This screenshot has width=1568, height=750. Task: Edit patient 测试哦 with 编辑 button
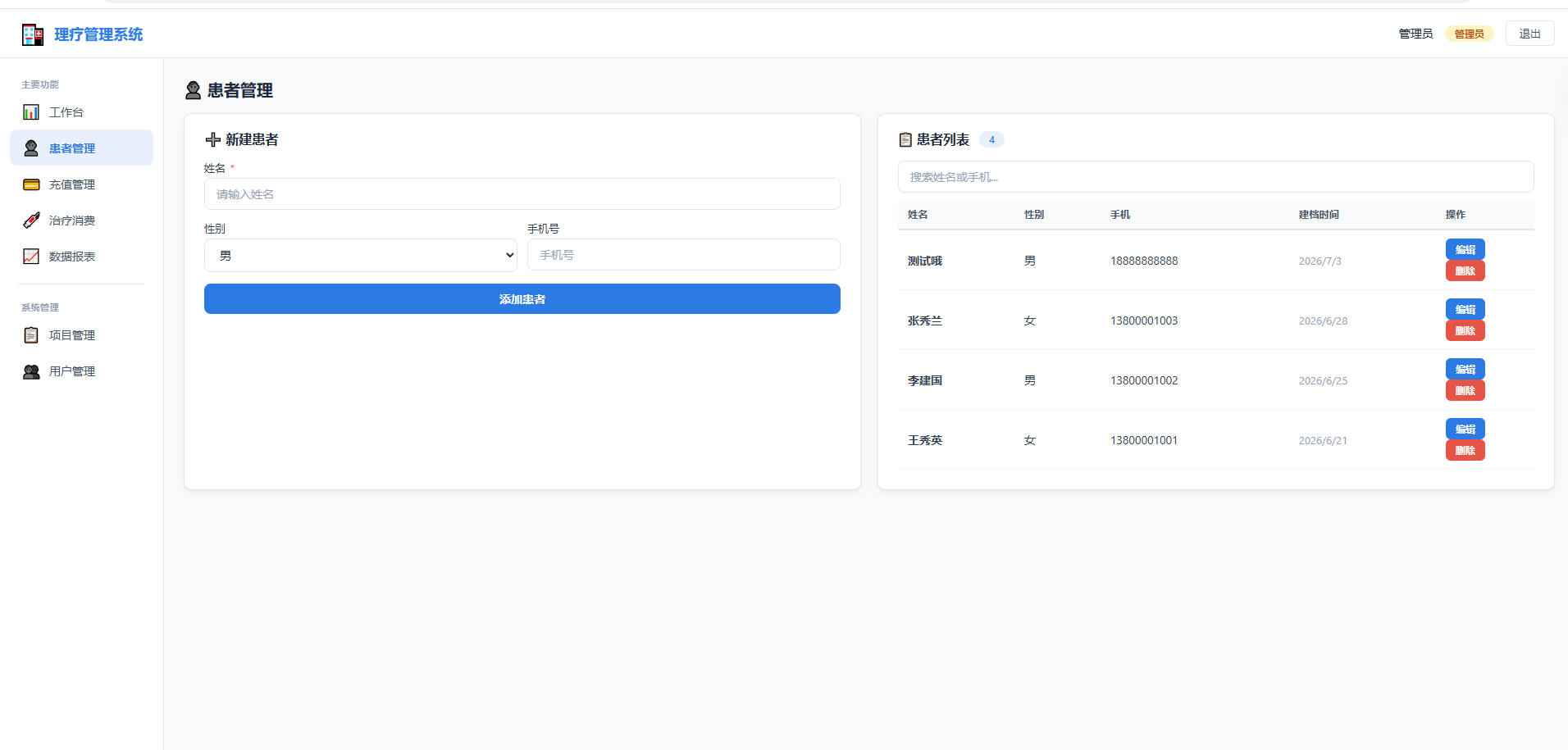(1465, 250)
